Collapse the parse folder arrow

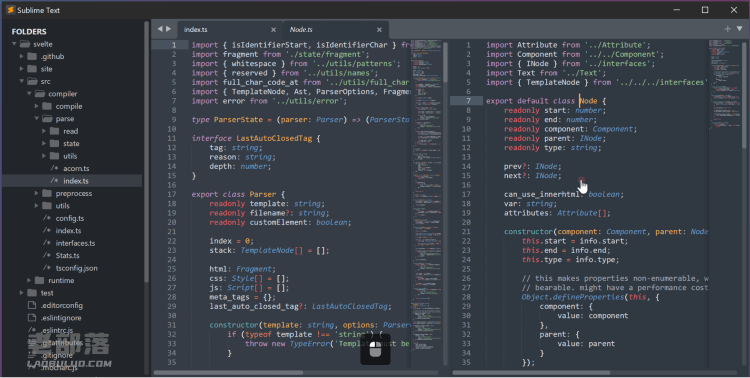point(36,119)
